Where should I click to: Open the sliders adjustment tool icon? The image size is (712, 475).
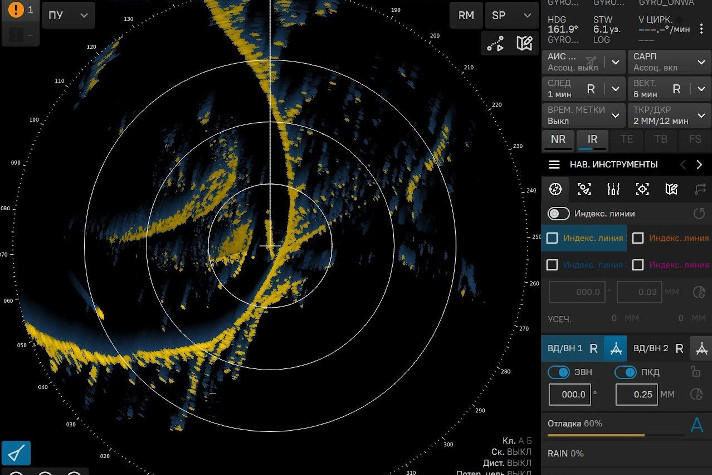(613, 189)
